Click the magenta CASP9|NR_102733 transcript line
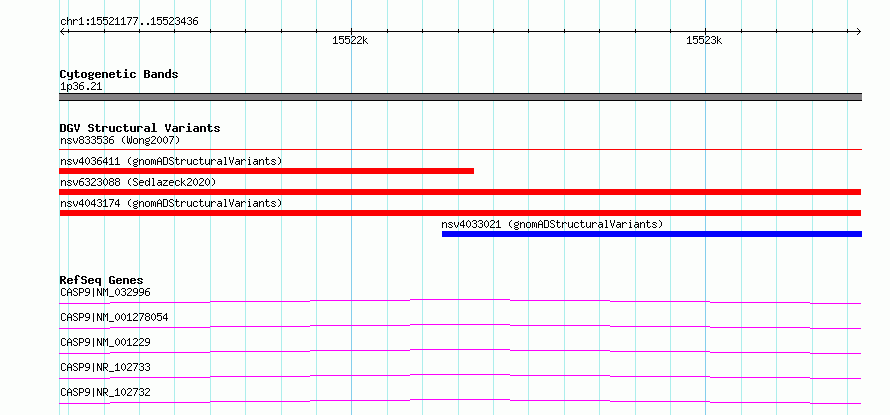Screen dimensions: 890x415 click(x=460, y=376)
